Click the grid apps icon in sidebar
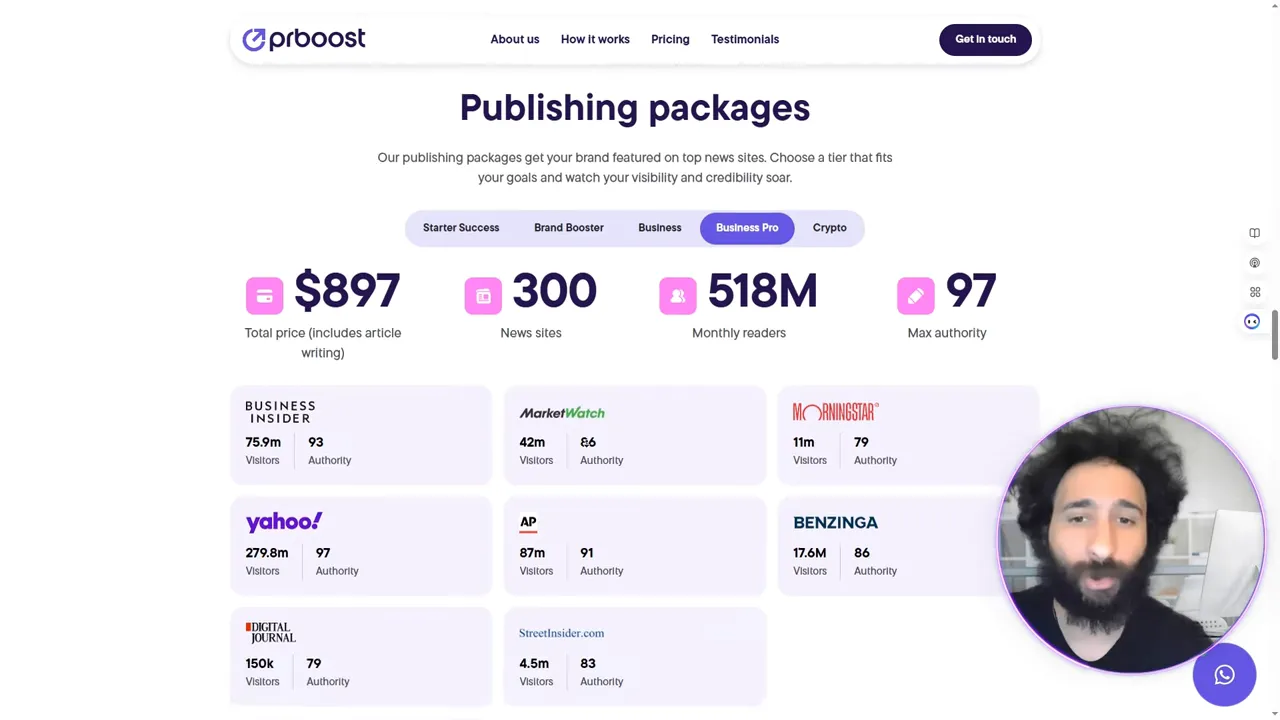This screenshot has width=1280, height=720. point(1254,292)
